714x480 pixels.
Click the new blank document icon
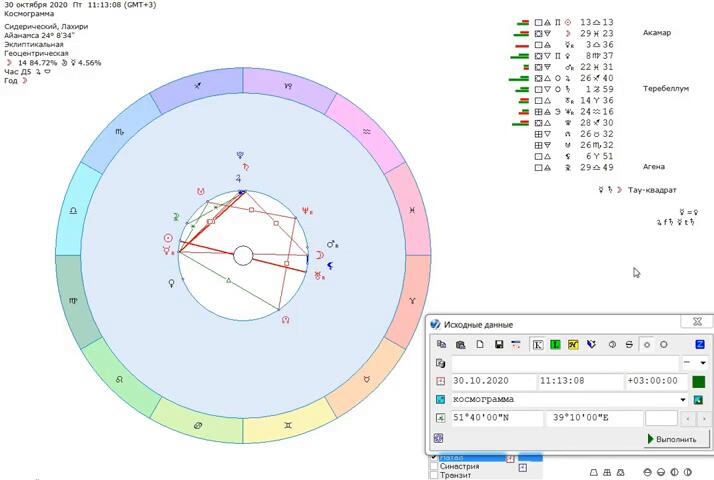[480, 344]
